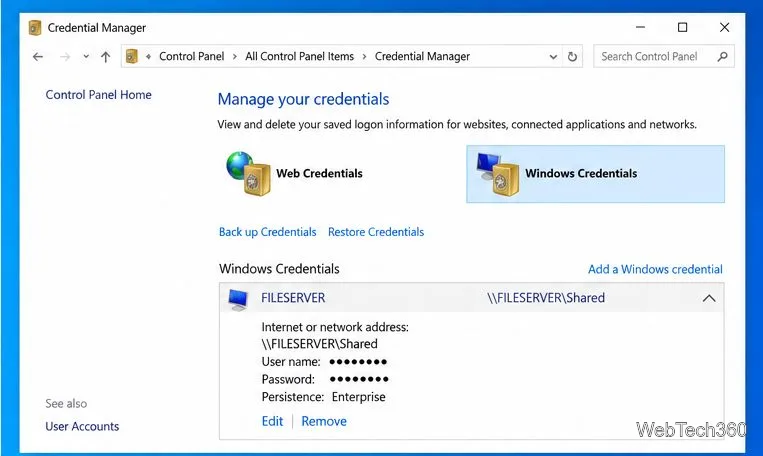Viewport: 763px width, 456px height.
Task: Click the FILESERVER computer icon
Action: 238,299
